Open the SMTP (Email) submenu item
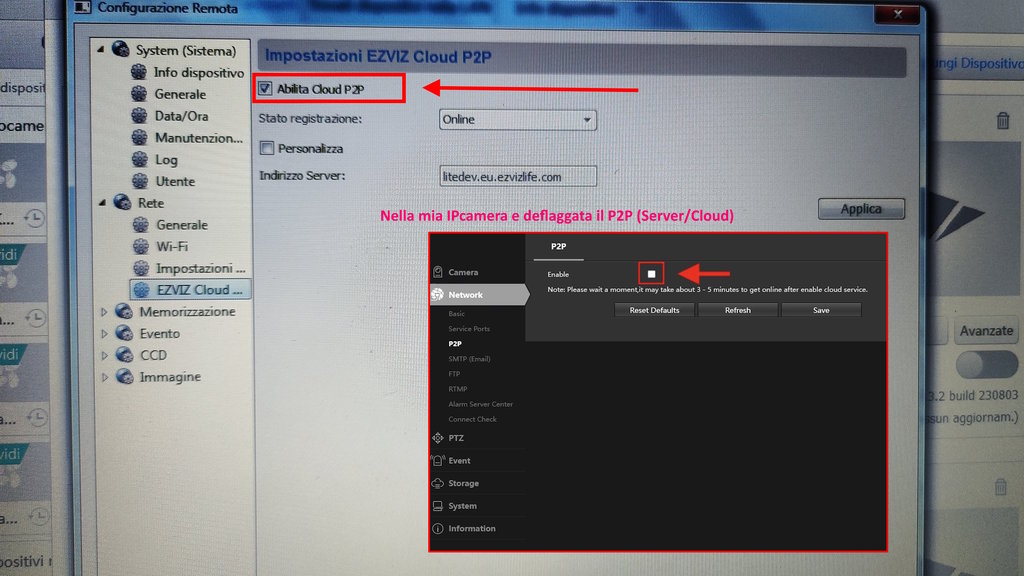This screenshot has width=1024, height=576. (x=469, y=359)
